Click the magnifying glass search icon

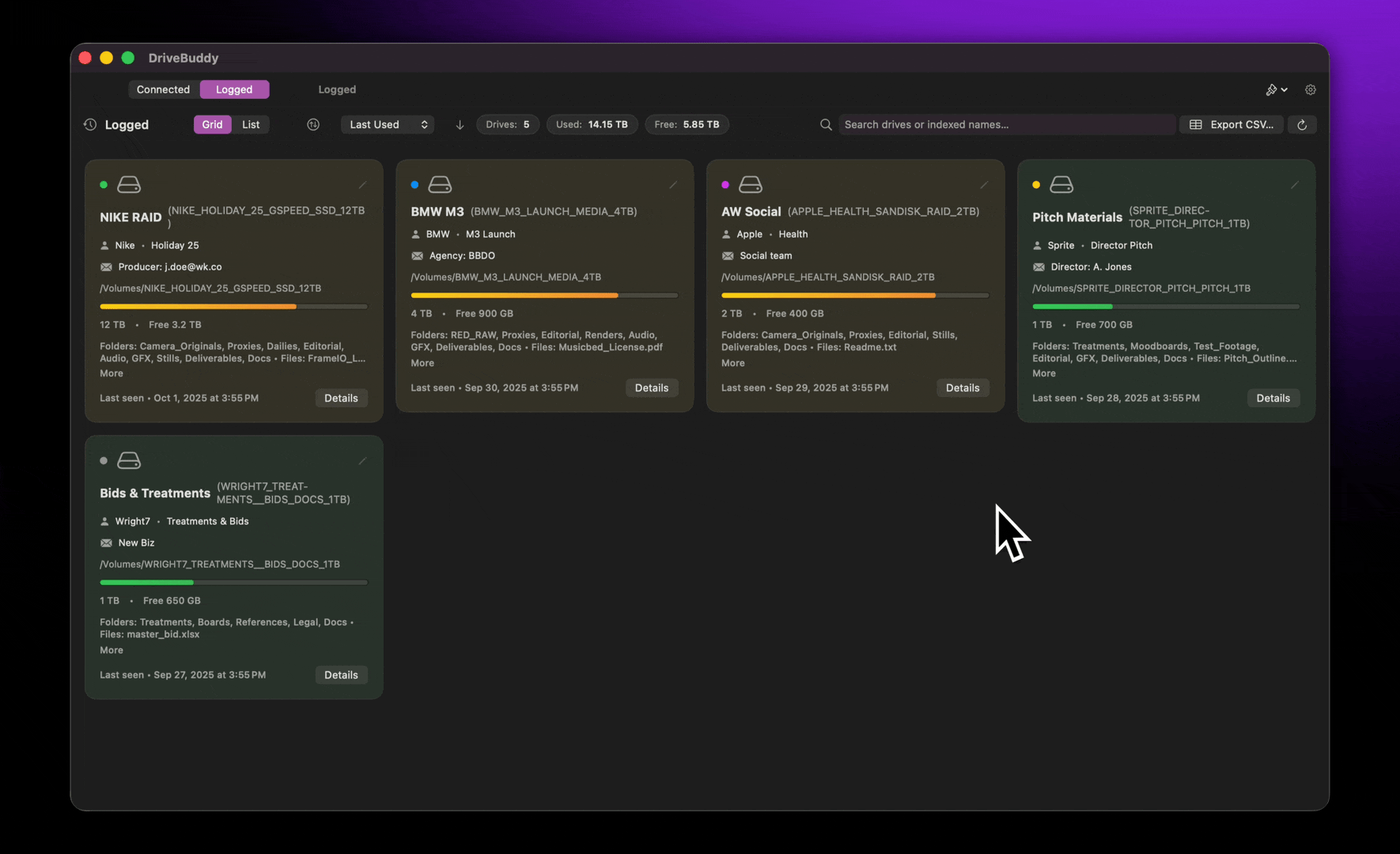tap(825, 124)
